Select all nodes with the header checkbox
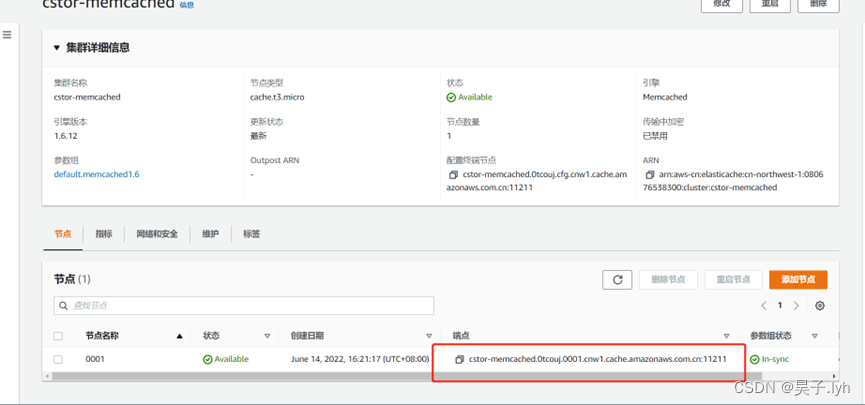This screenshot has height=405, width=865. [58, 335]
